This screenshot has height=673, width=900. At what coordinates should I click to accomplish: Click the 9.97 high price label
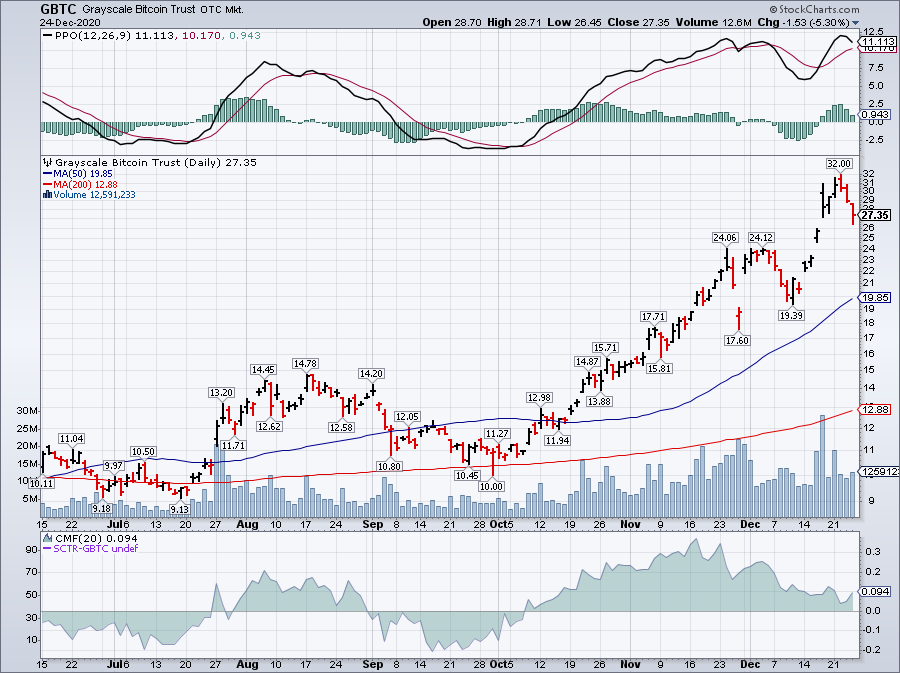pyautogui.click(x=113, y=466)
